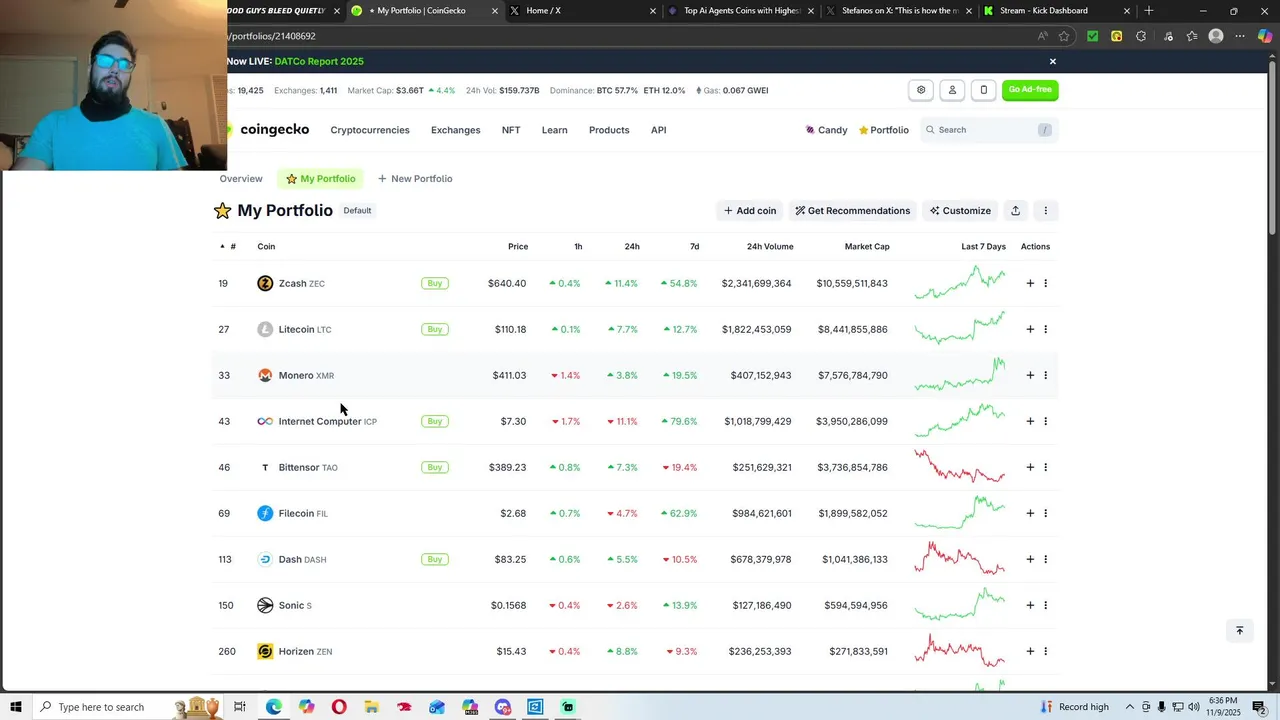The width and height of the screenshot is (1280, 720).
Task: Sort table by Market Cap header
Action: (x=866, y=246)
